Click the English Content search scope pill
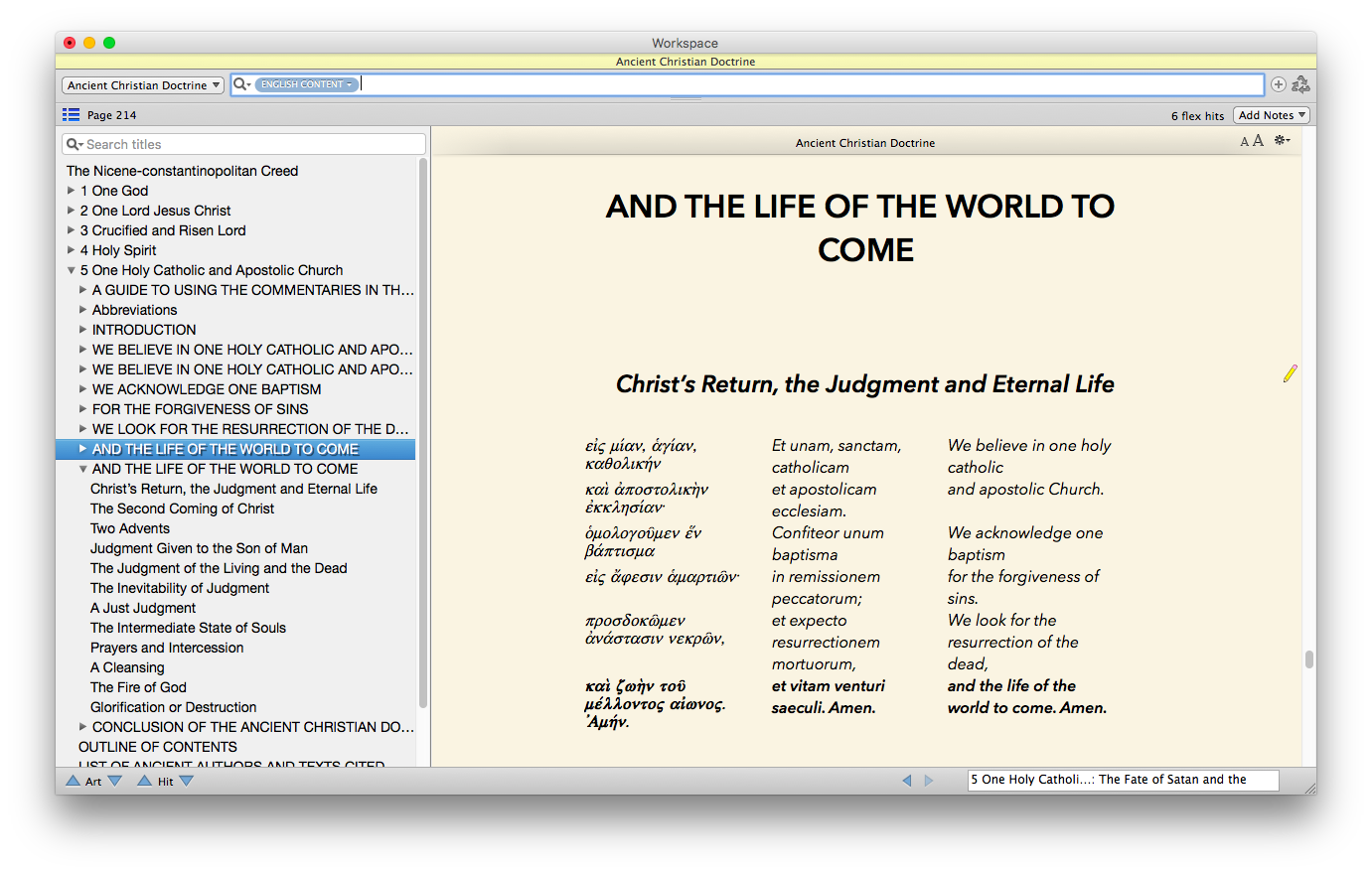The width and height of the screenshot is (1372, 874). click(x=306, y=84)
